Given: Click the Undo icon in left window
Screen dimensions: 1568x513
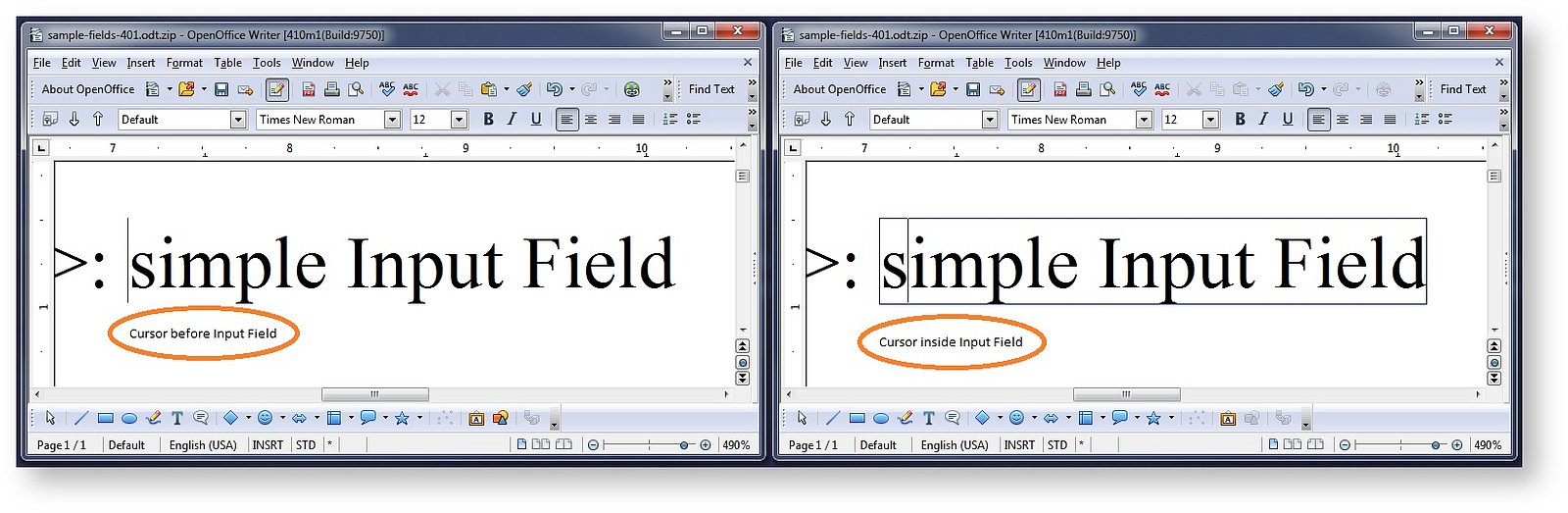Looking at the screenshot, I should (554, 89).
